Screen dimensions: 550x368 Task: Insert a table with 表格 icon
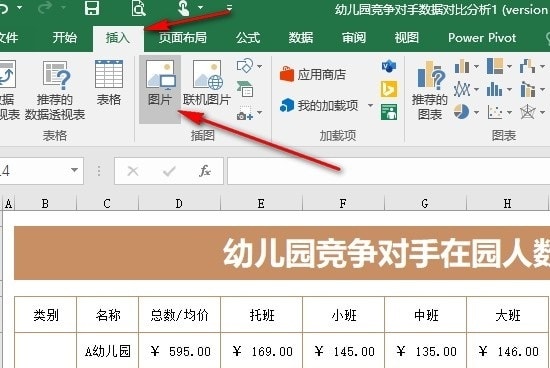109,83
